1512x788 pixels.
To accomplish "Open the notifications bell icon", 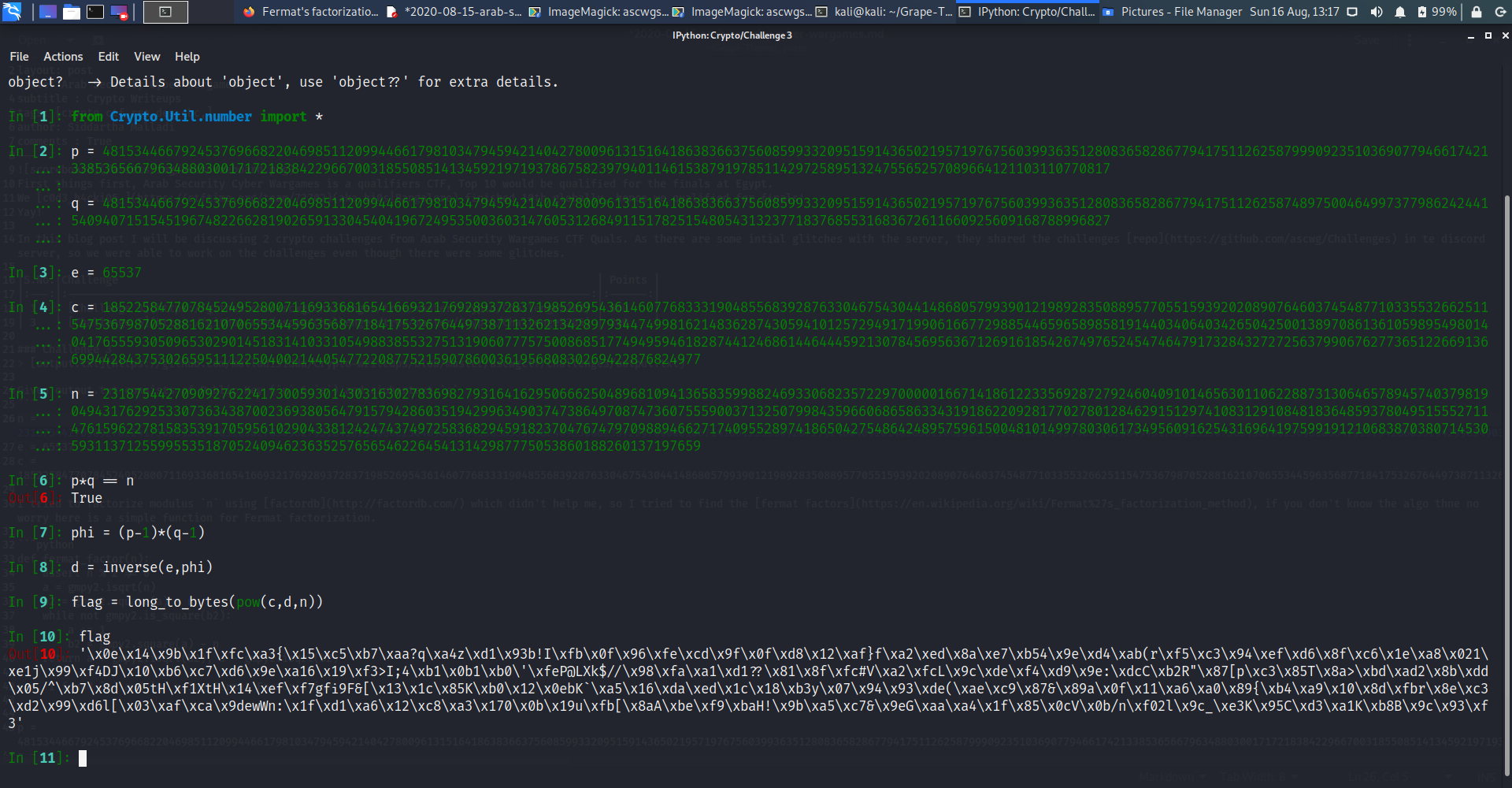I will (1400, 12).
